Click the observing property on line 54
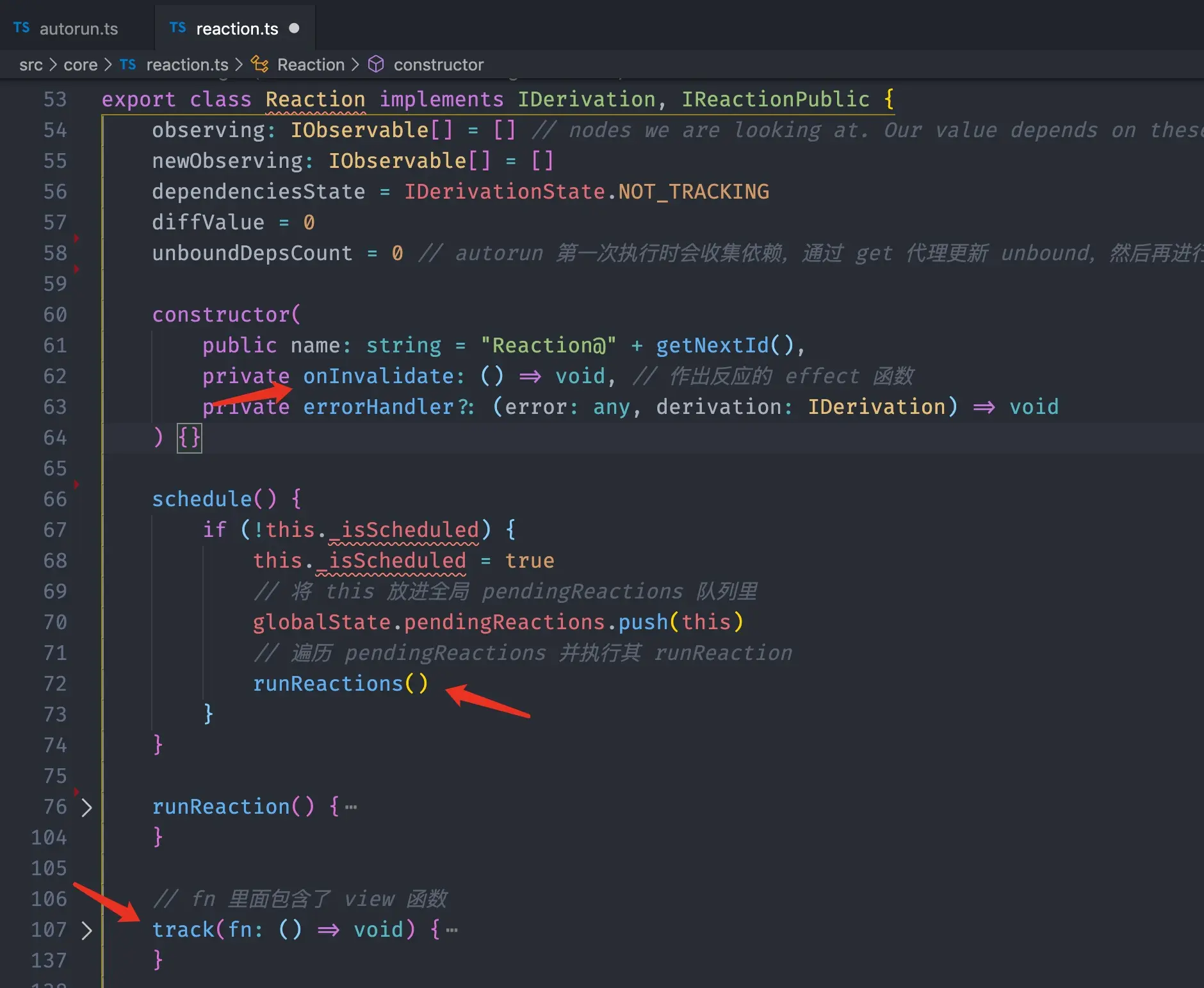The height and width of the screenshot is (988, 1204). click(209, 131)
